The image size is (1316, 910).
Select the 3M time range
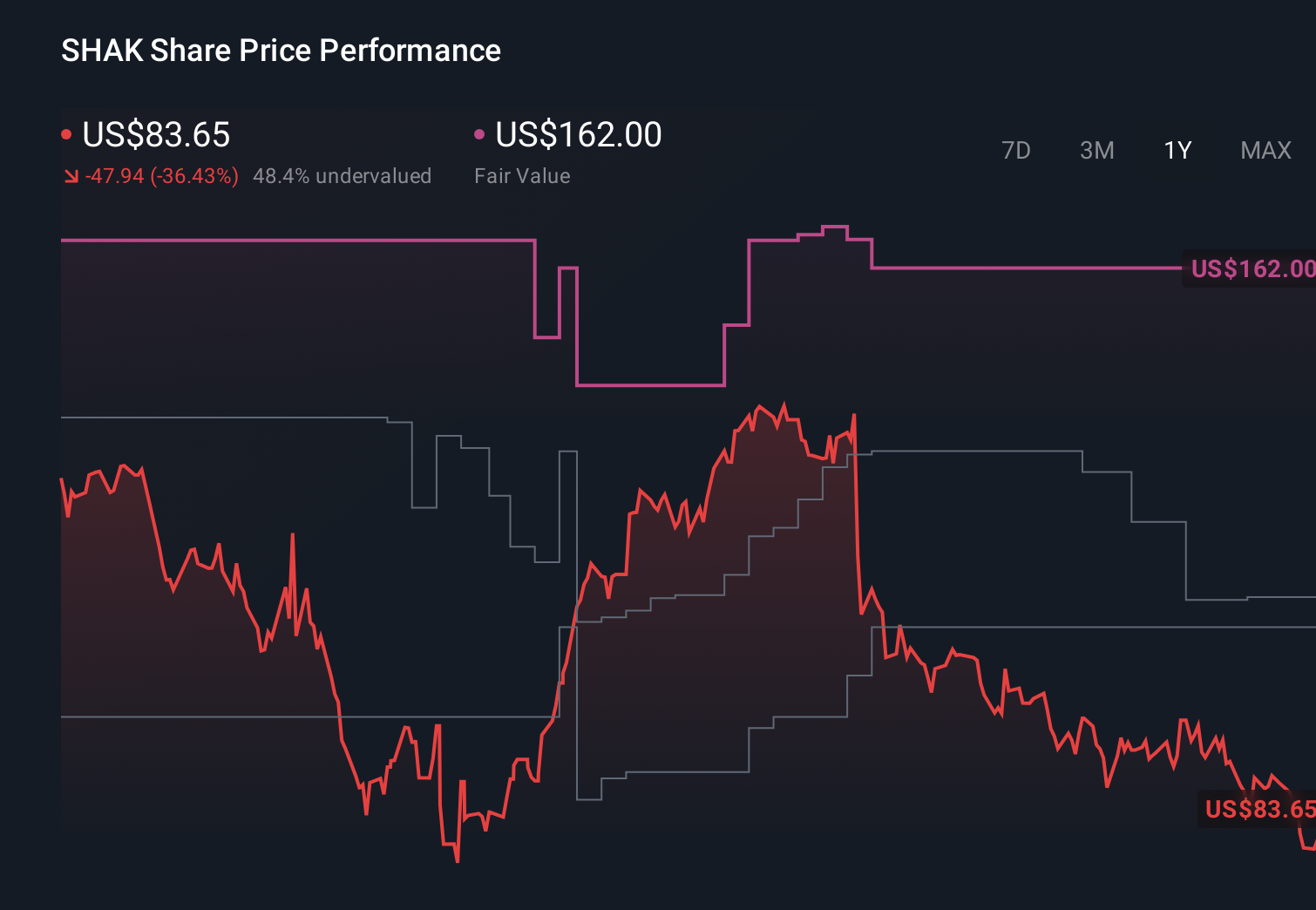pos(1096,150)
